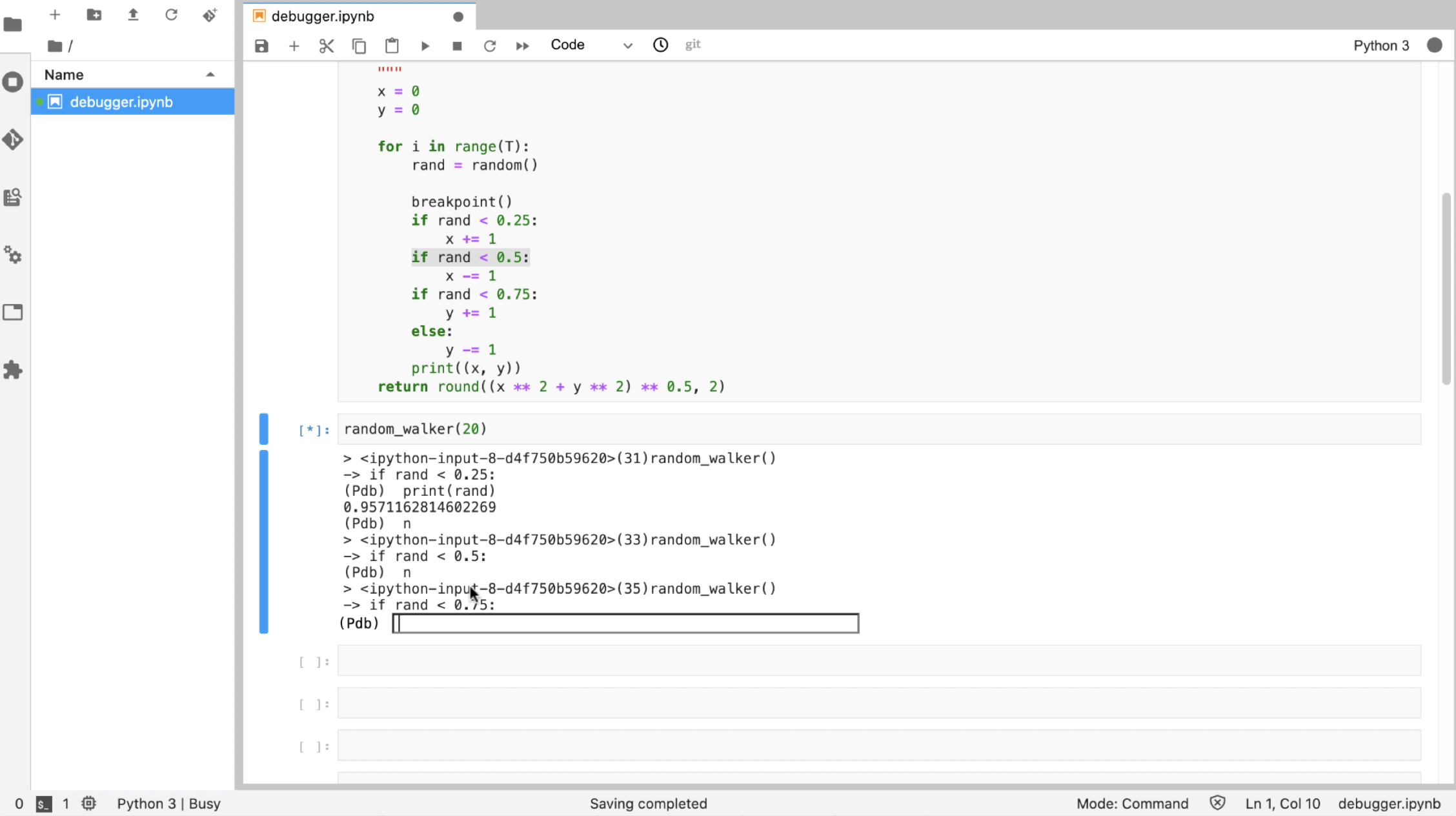Restart kernel and run all cells
The height and width of the screenshot is (816, 1456).
pos(522,46)
